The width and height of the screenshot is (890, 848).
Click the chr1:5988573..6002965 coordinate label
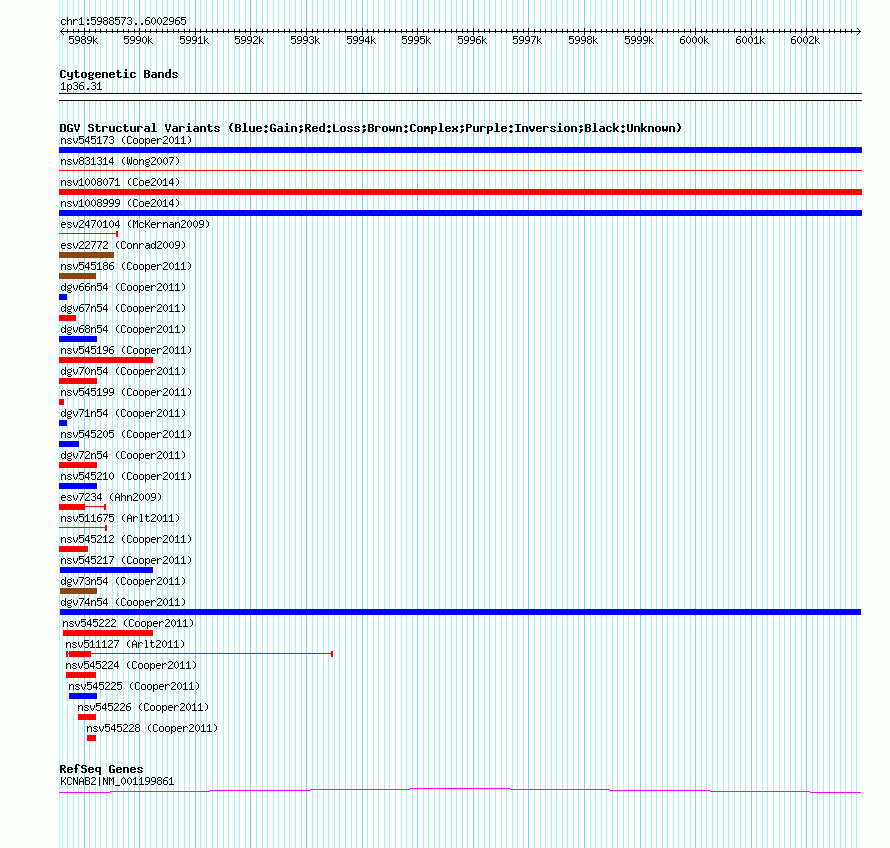123,21
